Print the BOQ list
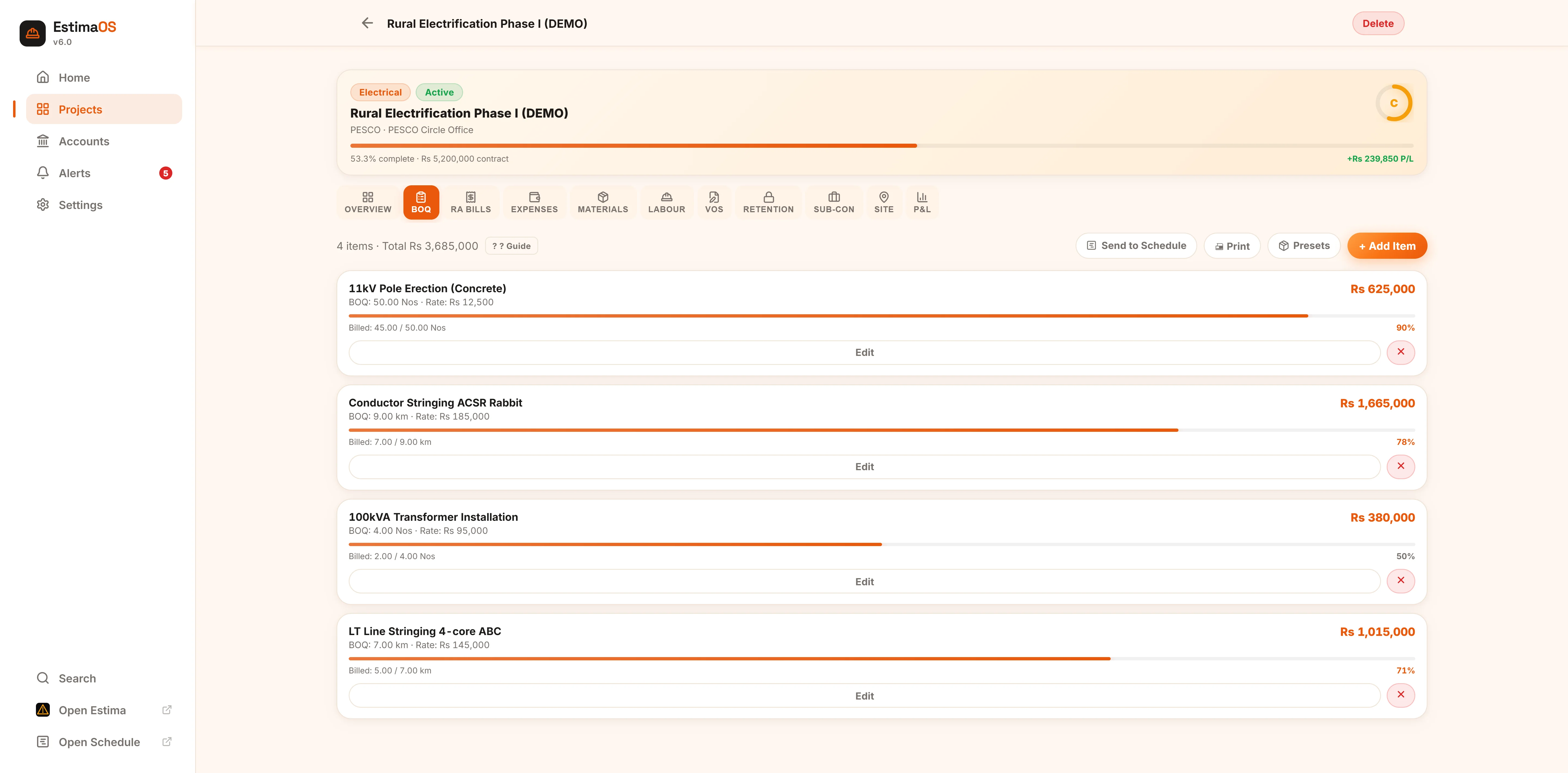The height and width of the screenshot is (773, 1568). click(1232, 246)
